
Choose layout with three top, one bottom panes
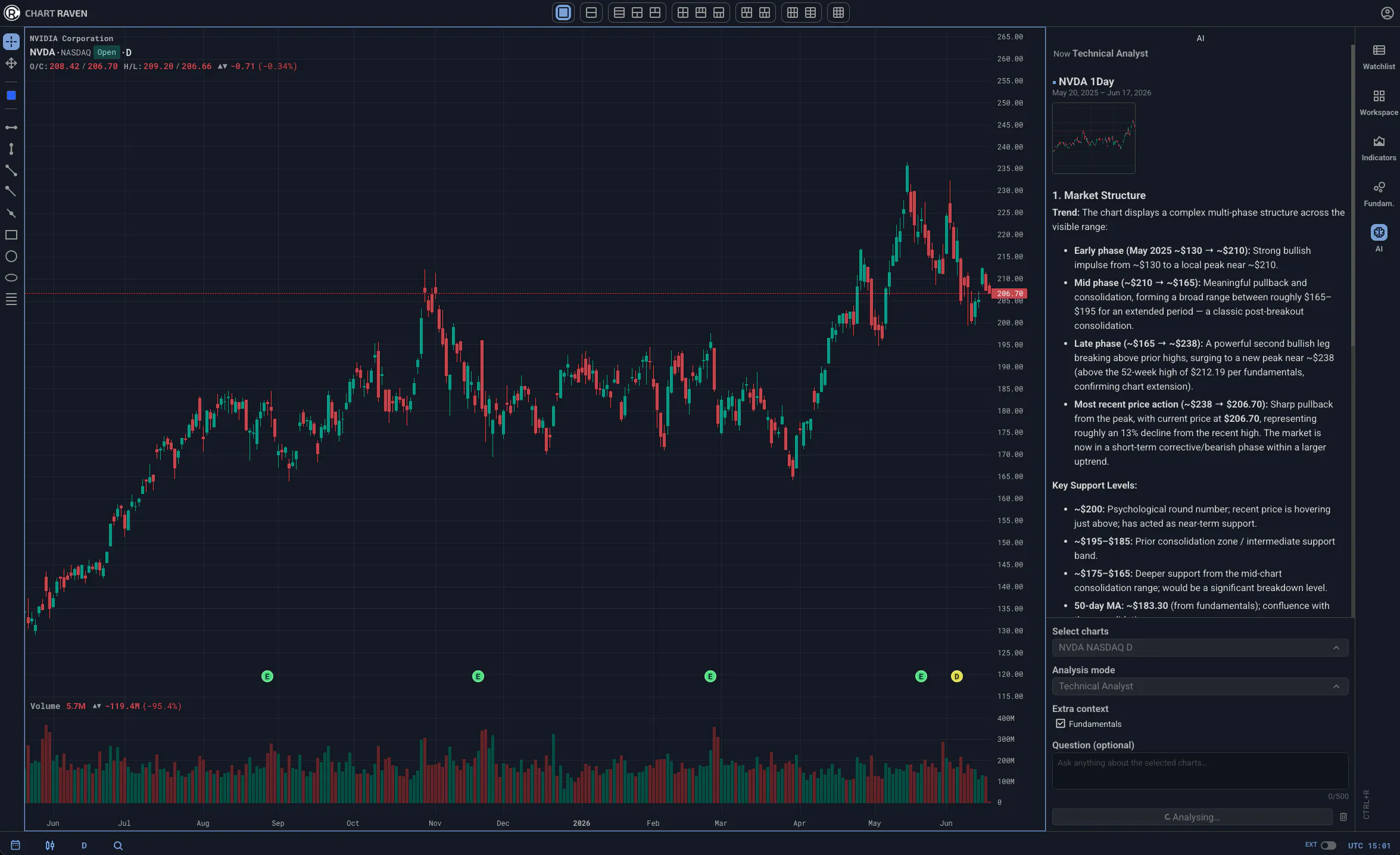click(x=701, y=13)
